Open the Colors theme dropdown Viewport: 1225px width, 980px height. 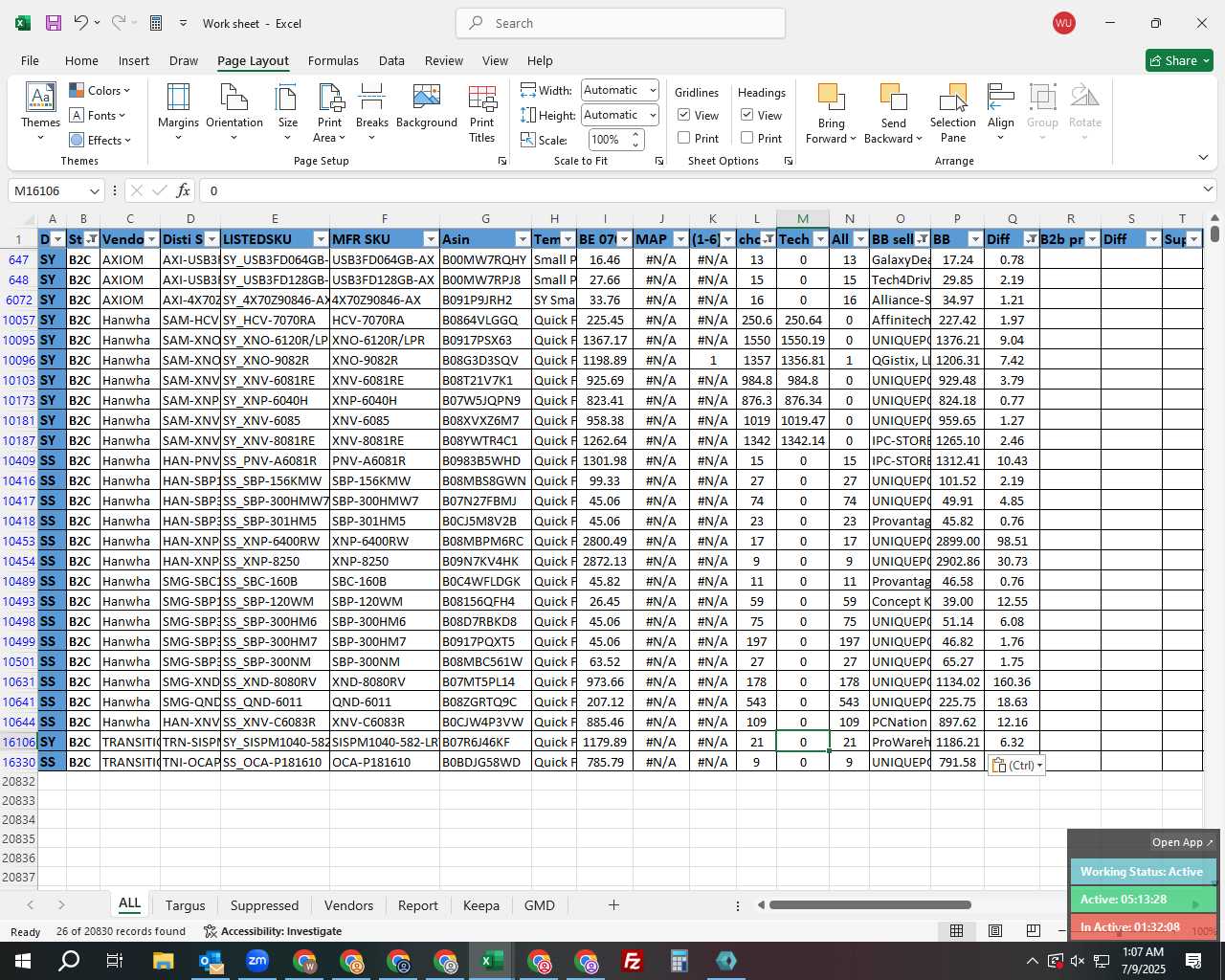point(100,91)
